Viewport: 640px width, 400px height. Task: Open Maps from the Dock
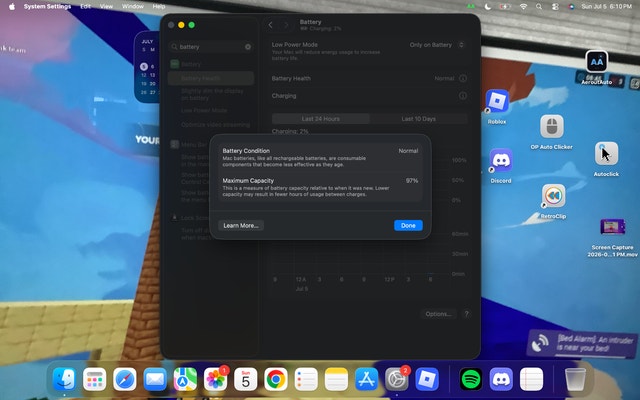185,379
